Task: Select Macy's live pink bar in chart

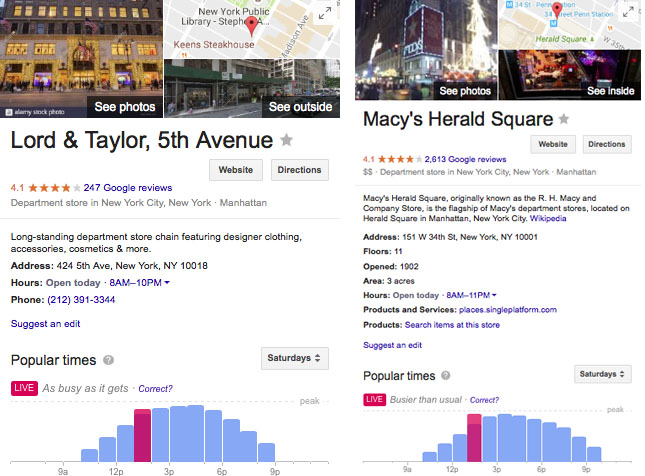Action: tap(474, 438)
